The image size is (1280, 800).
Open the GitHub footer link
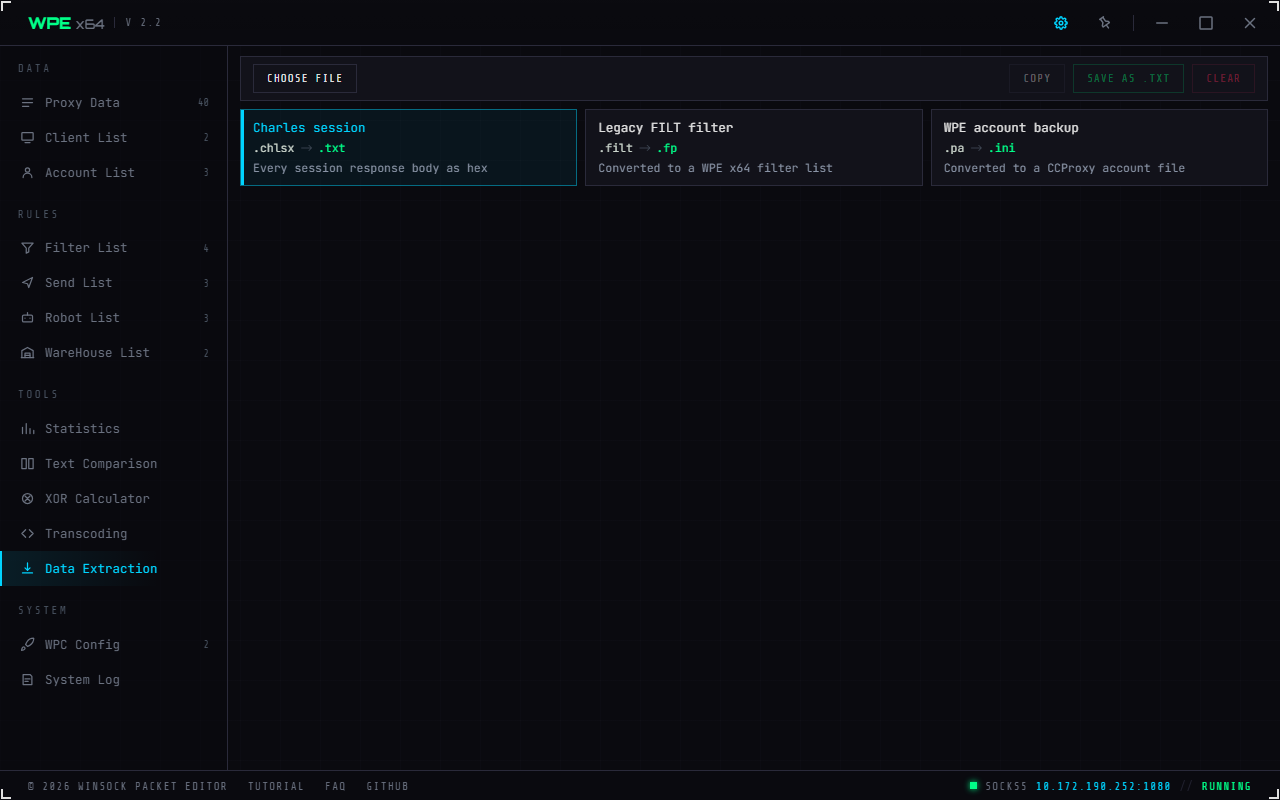[388, 786]
